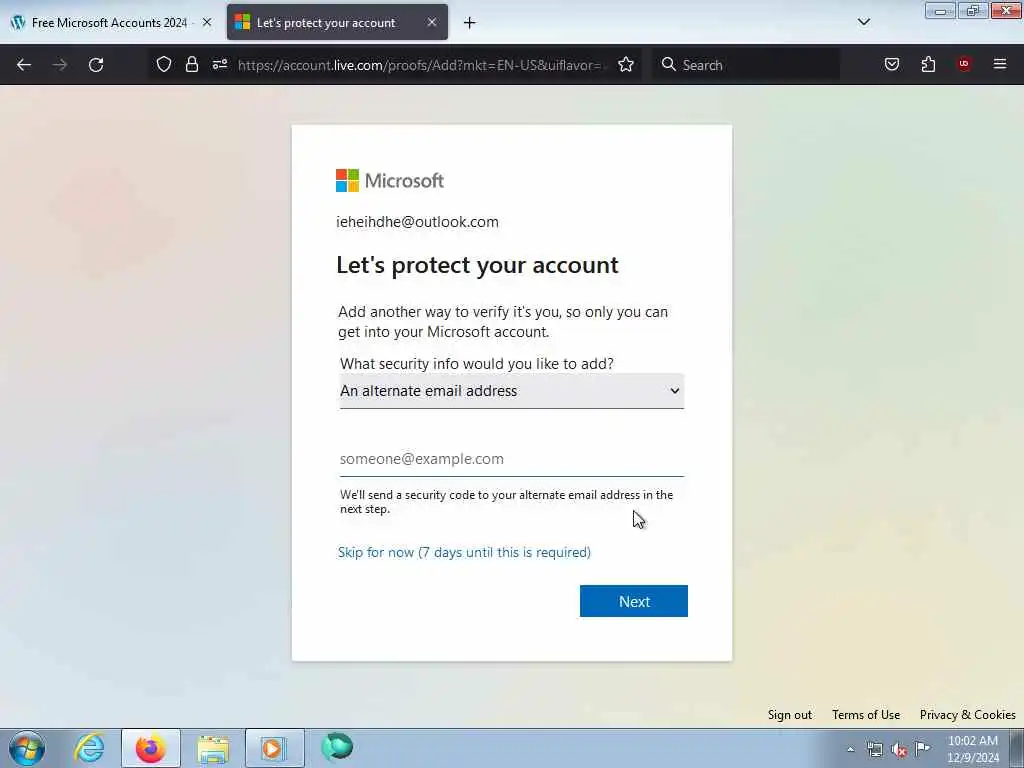Close the Let's protect your account tab
Screen dimensions: 1024x768
432,22
